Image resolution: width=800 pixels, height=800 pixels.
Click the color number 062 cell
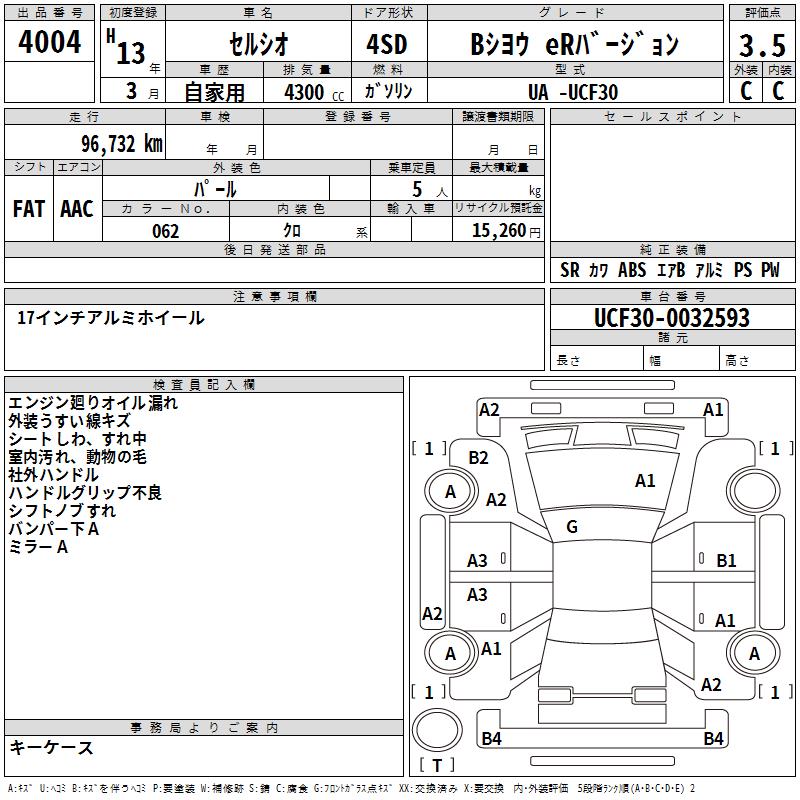tap(166, 230)
